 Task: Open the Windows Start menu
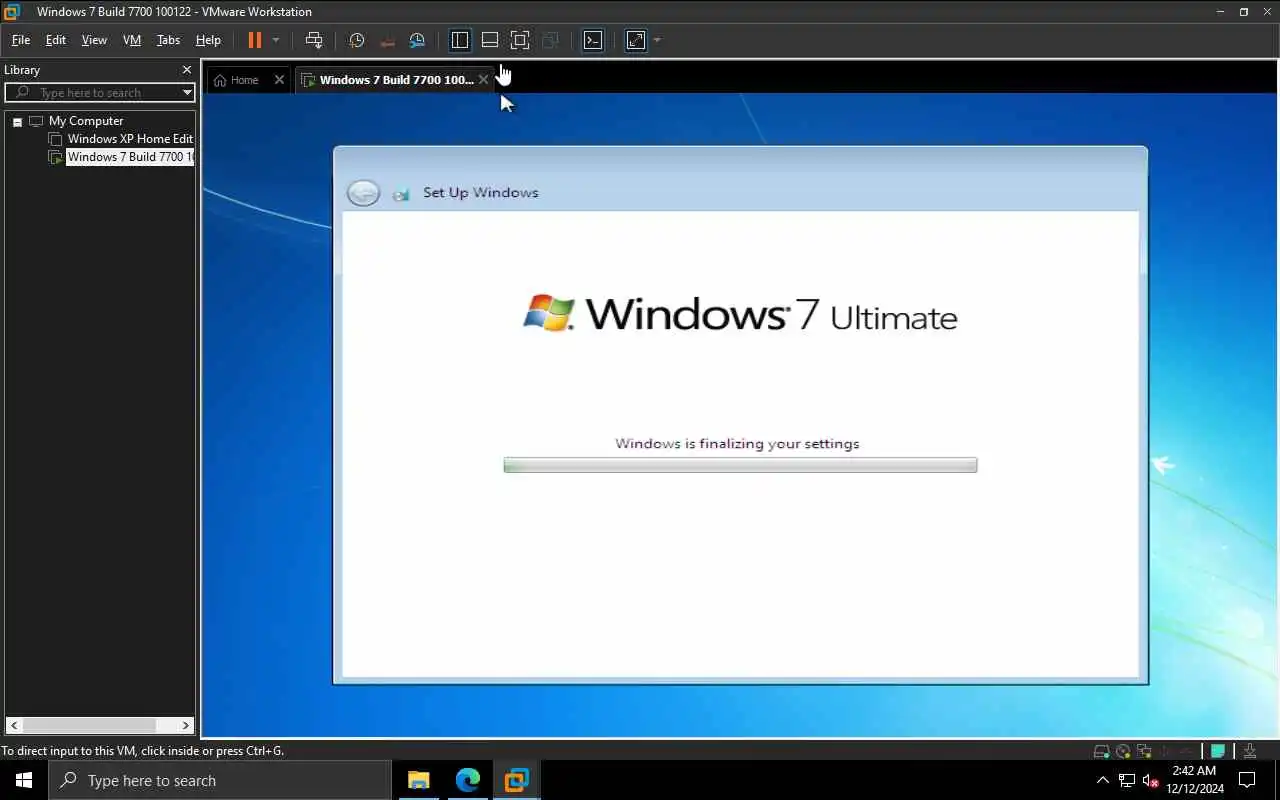24,780
